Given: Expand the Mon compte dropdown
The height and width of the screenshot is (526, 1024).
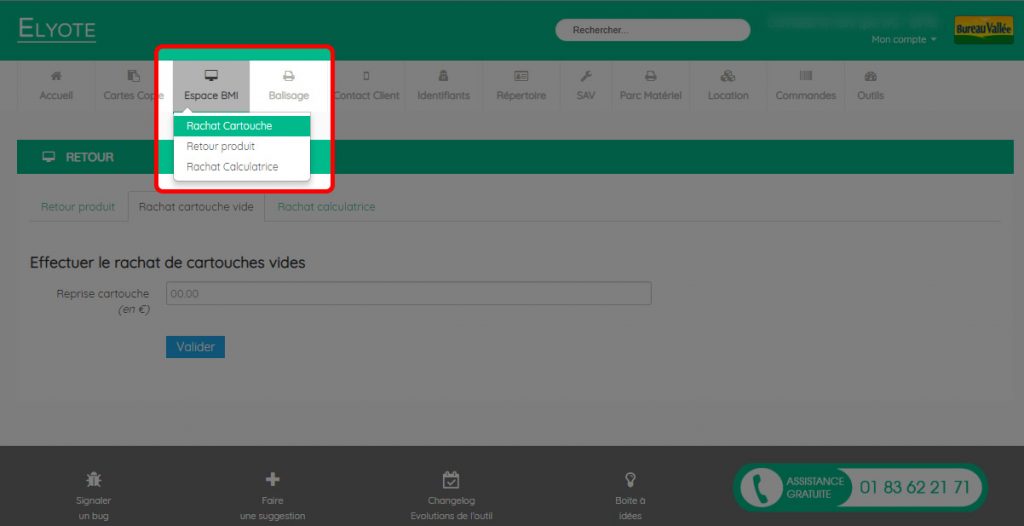Looking at the screenshot, I should (904, 40).
